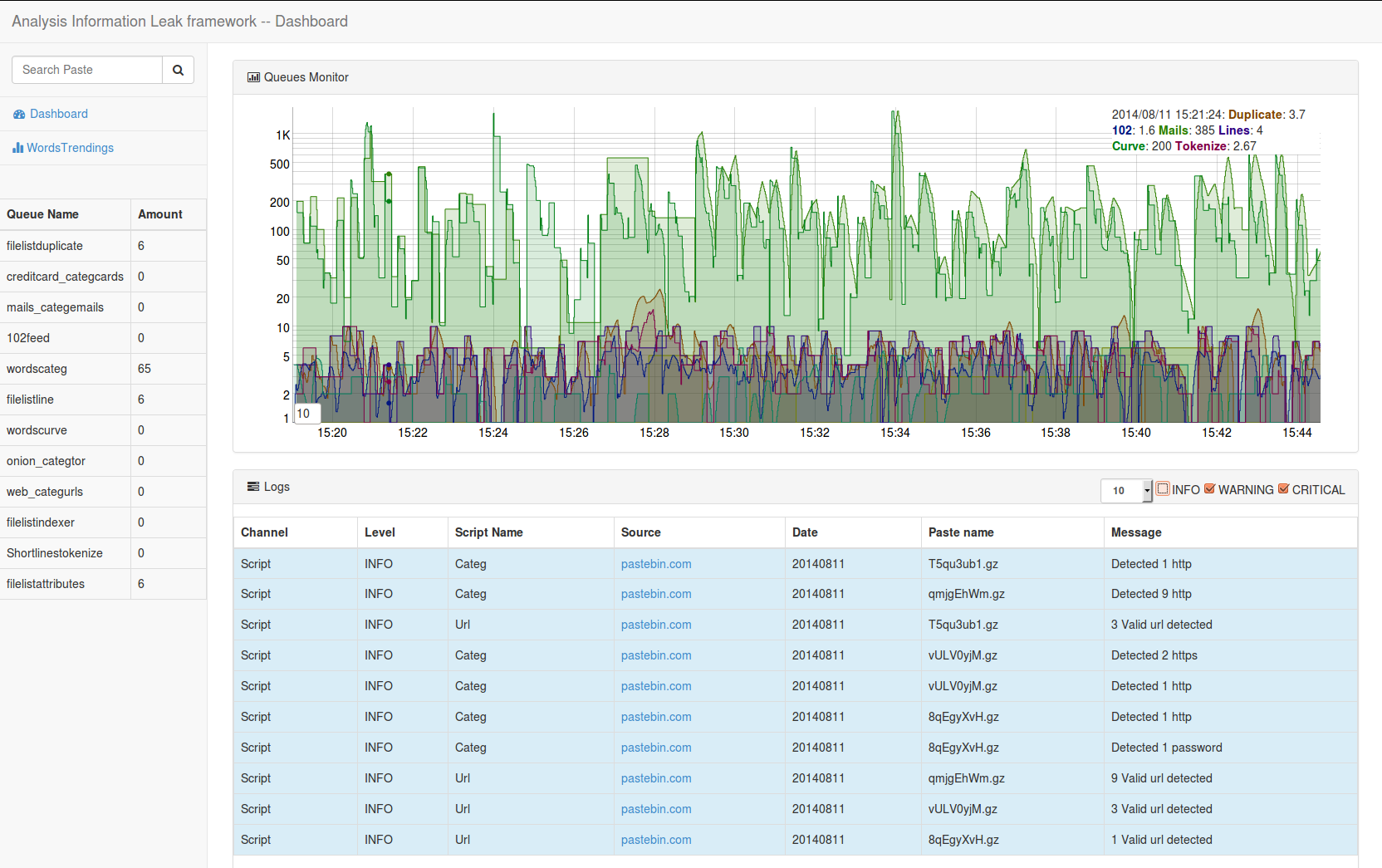Toggle the CRITICAL log level checkbox
This screenshot has width=1382, height=868.
pyautogui.click(x=1283, y=489)
